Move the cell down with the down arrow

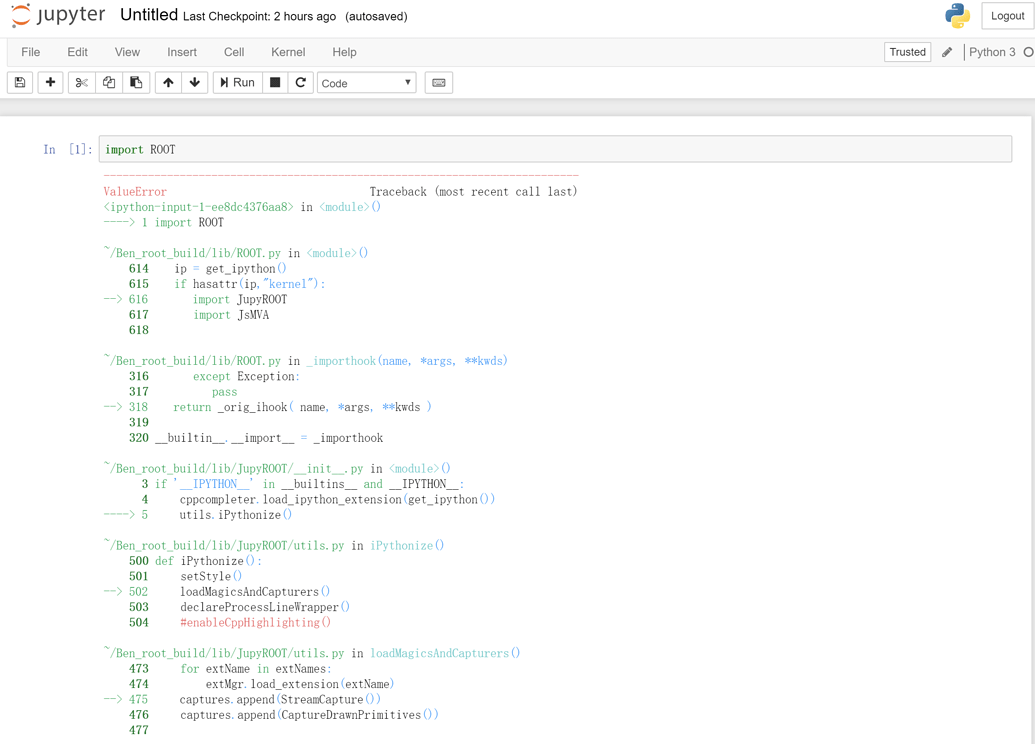point(195,82)
